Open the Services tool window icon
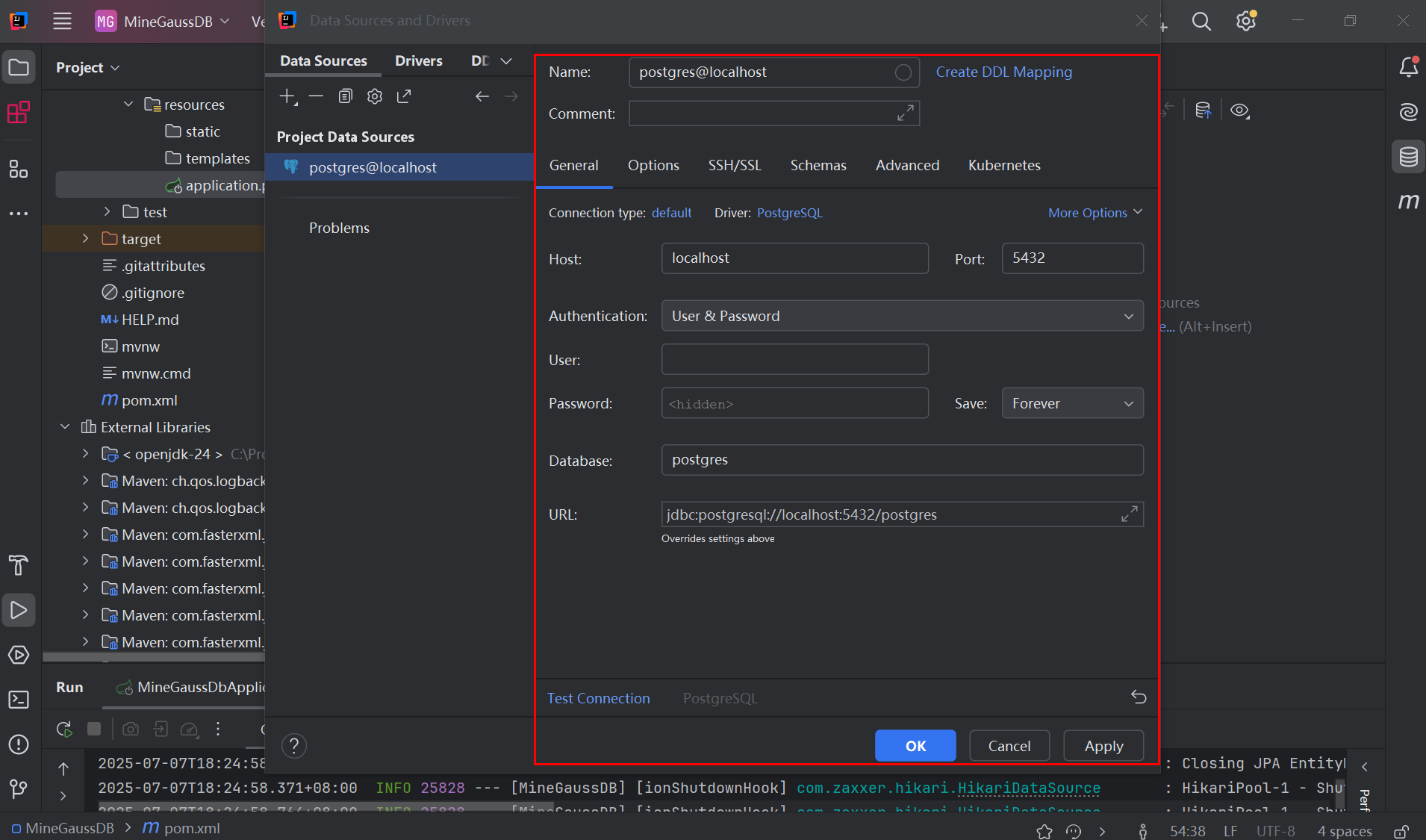The height and width of the screenshot is (840, 1426). click(x=19, y=655)
